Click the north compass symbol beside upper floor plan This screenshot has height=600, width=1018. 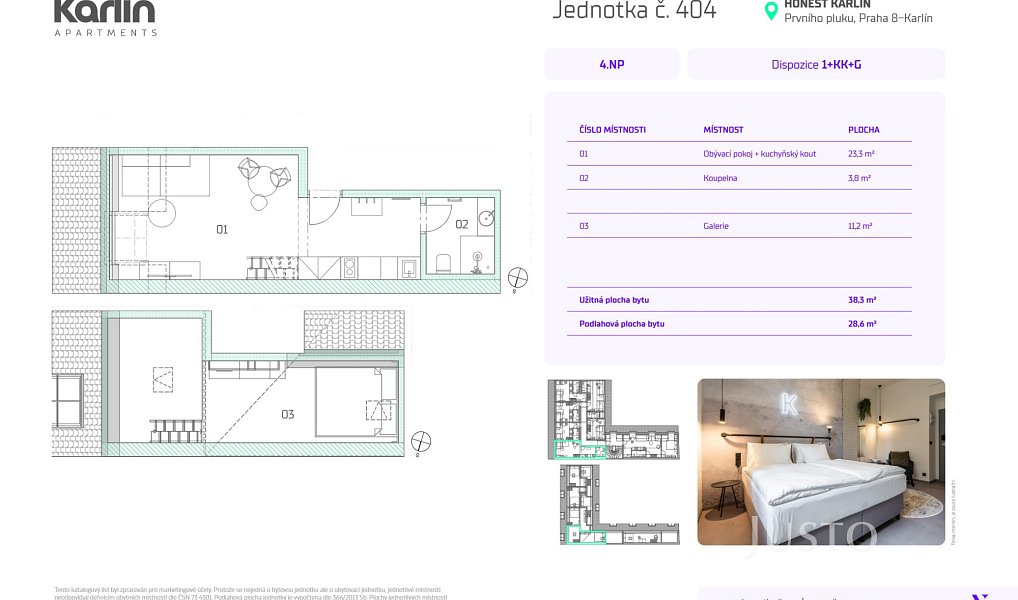point(517,278)
